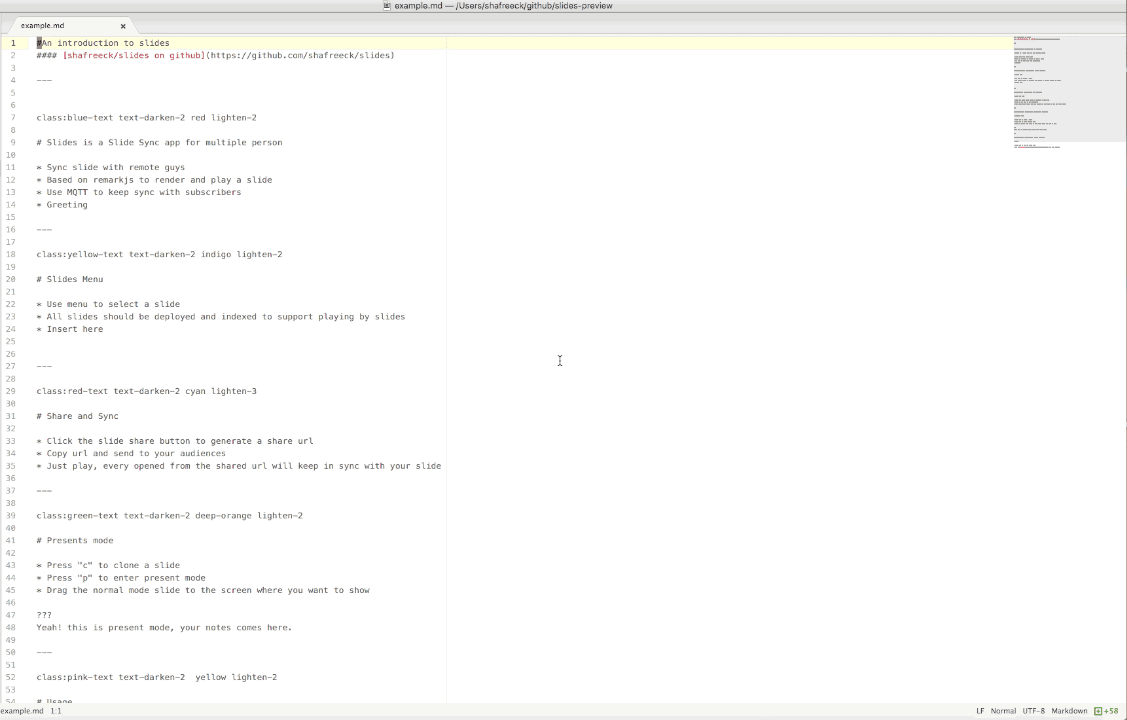Click line 'class:red-text text-darken-2 cyan lighten-3'
The image size is (1127, 720).
(x=147, y=392)
